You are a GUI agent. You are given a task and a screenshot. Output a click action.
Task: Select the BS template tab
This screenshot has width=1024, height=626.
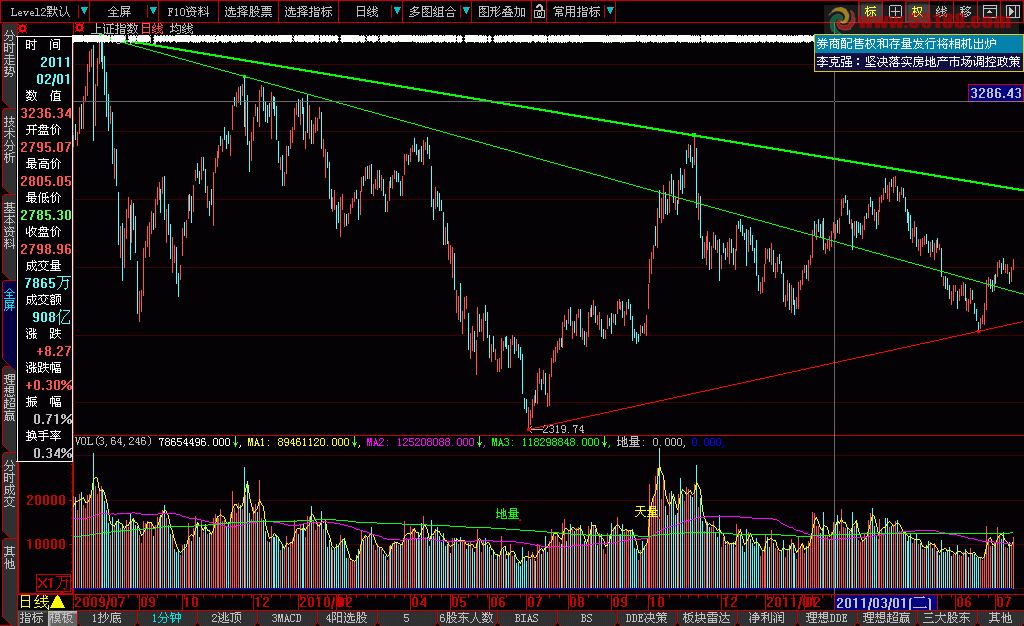[x=586, y=618]
